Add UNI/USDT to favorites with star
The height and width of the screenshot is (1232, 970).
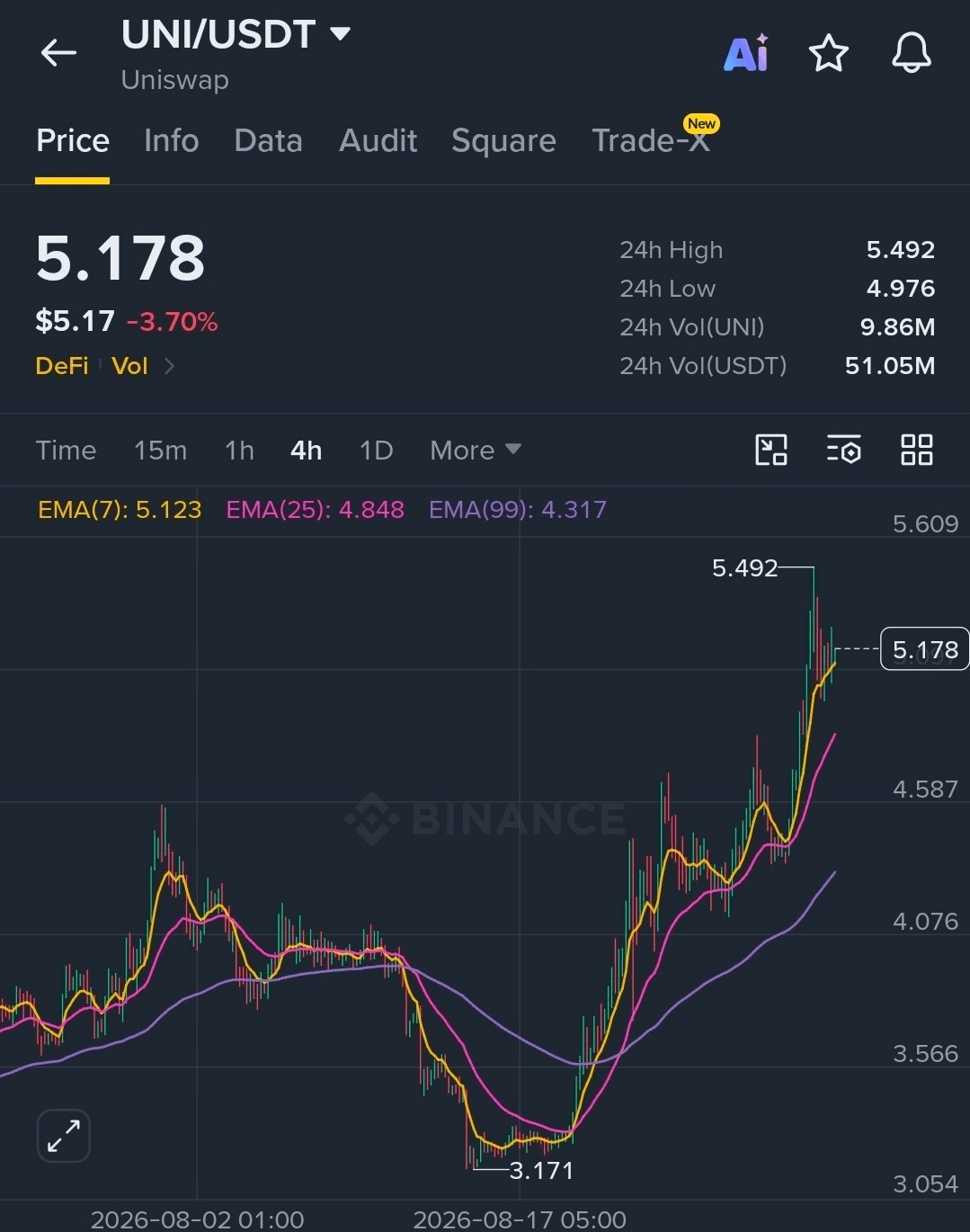tap(828, 53)
